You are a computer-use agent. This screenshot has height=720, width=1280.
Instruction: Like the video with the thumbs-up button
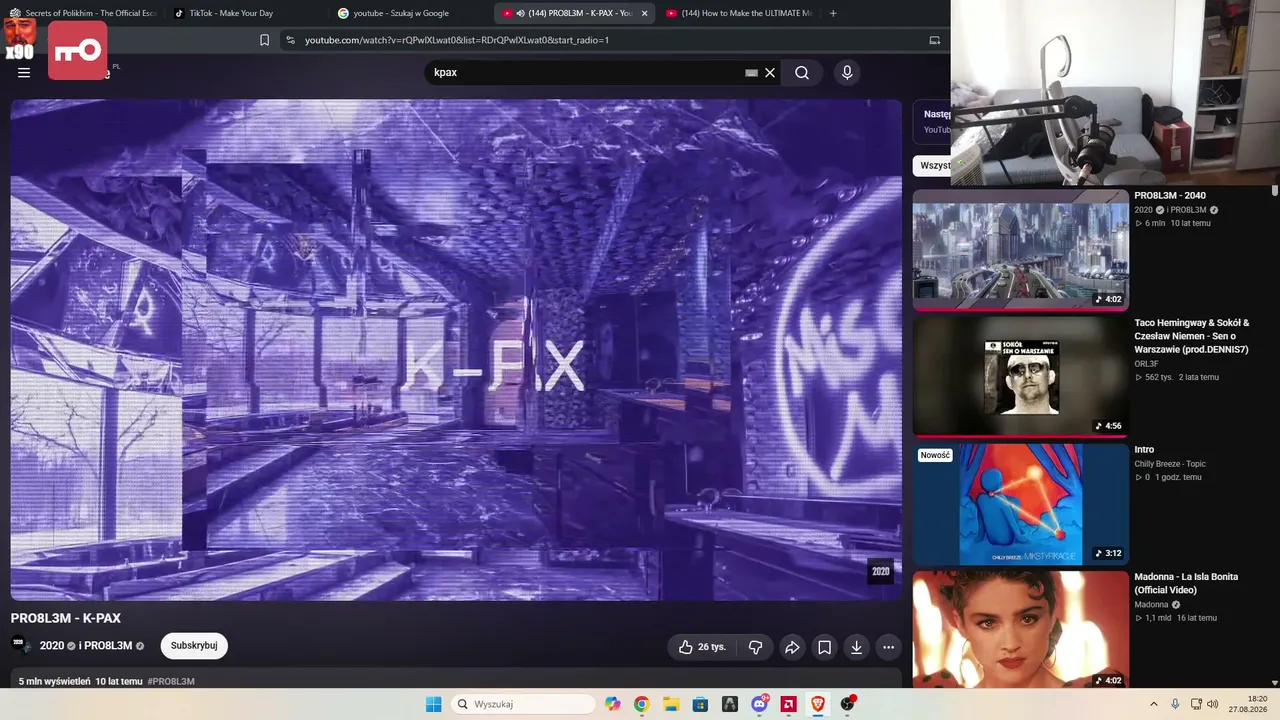pos(701,647)
